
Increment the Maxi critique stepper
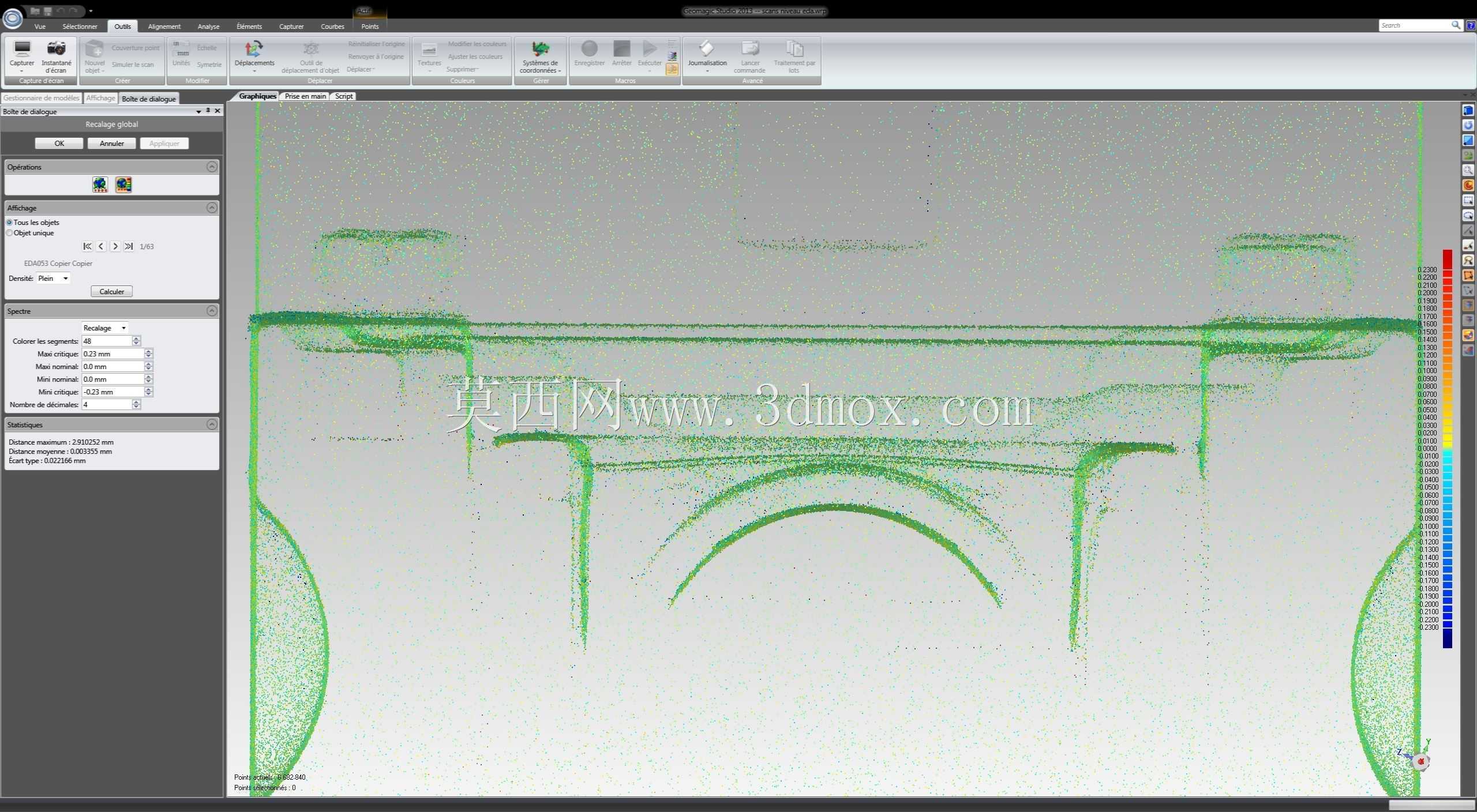tap(148, 351)
